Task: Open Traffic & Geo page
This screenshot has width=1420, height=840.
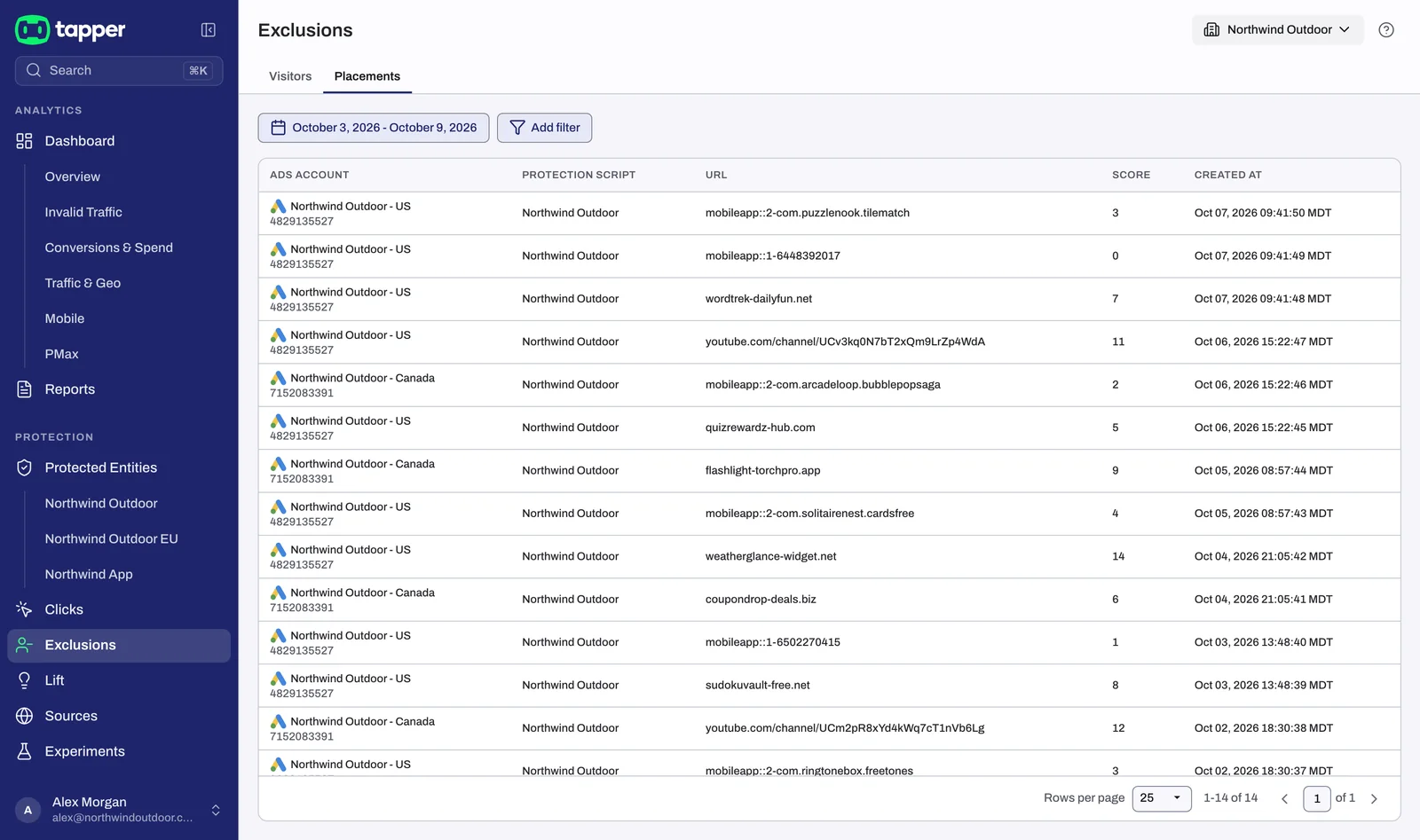Action: pyautogui.click(x=83, y=283)
